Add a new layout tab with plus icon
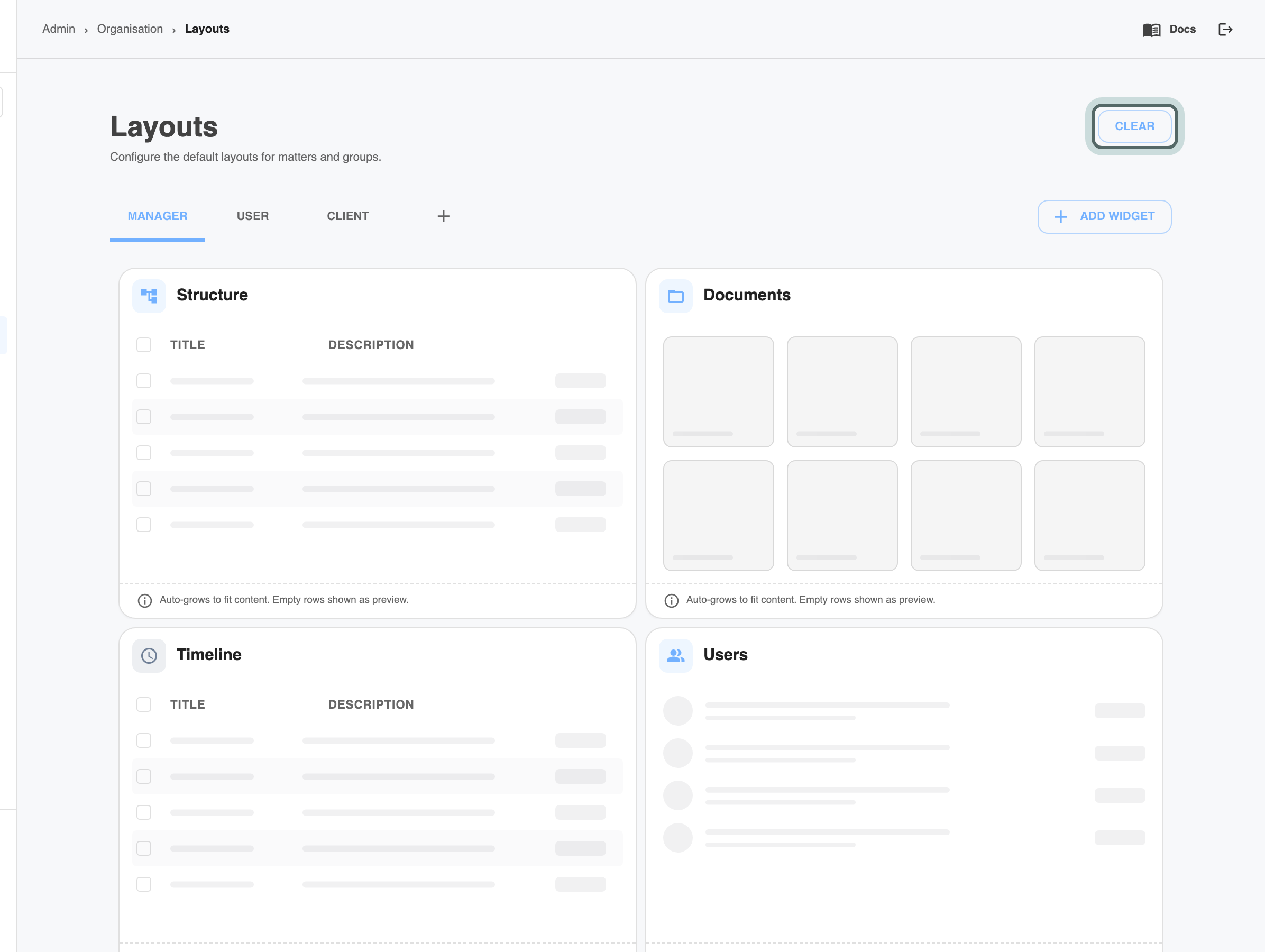 pos(443,216)
